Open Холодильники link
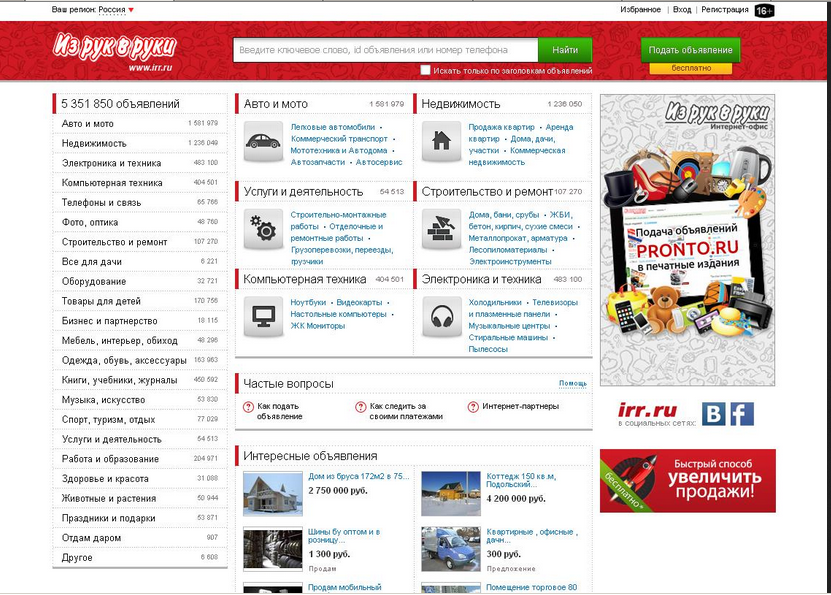This screenshot has height=595, width=831. click(495, 303)
